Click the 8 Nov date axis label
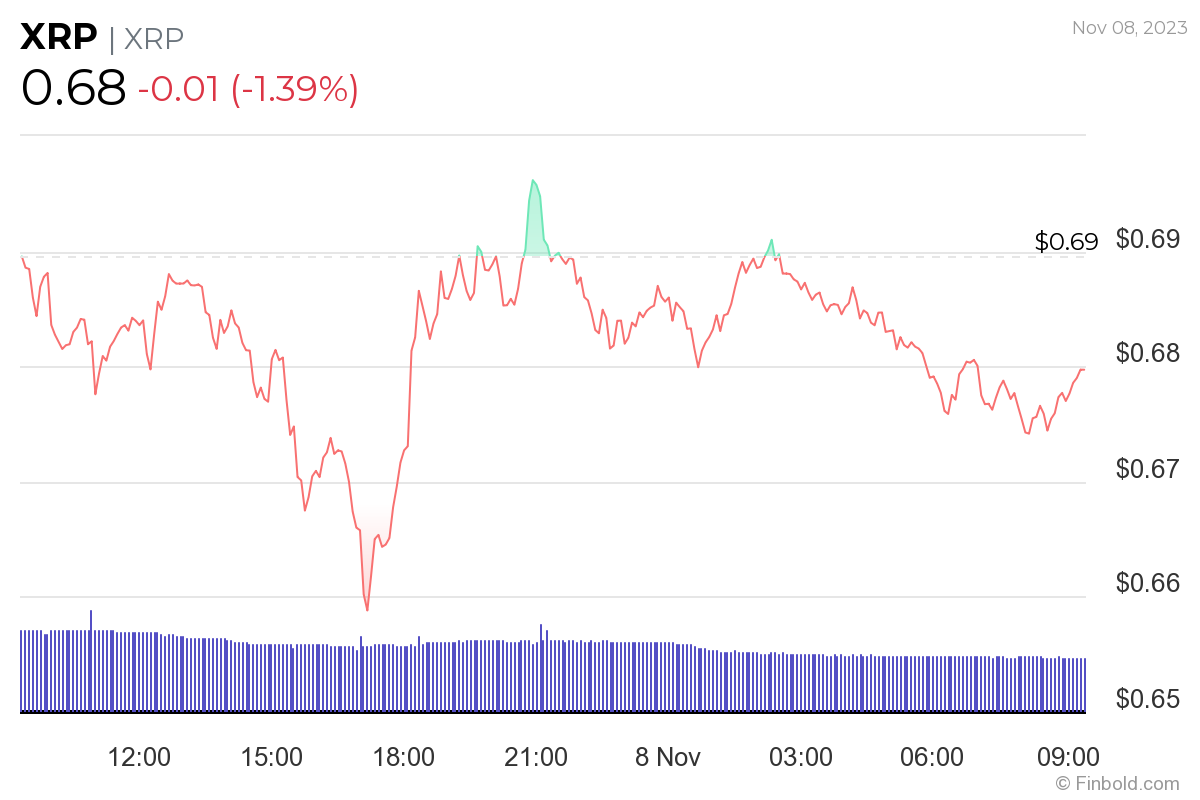 pos(670,757)
